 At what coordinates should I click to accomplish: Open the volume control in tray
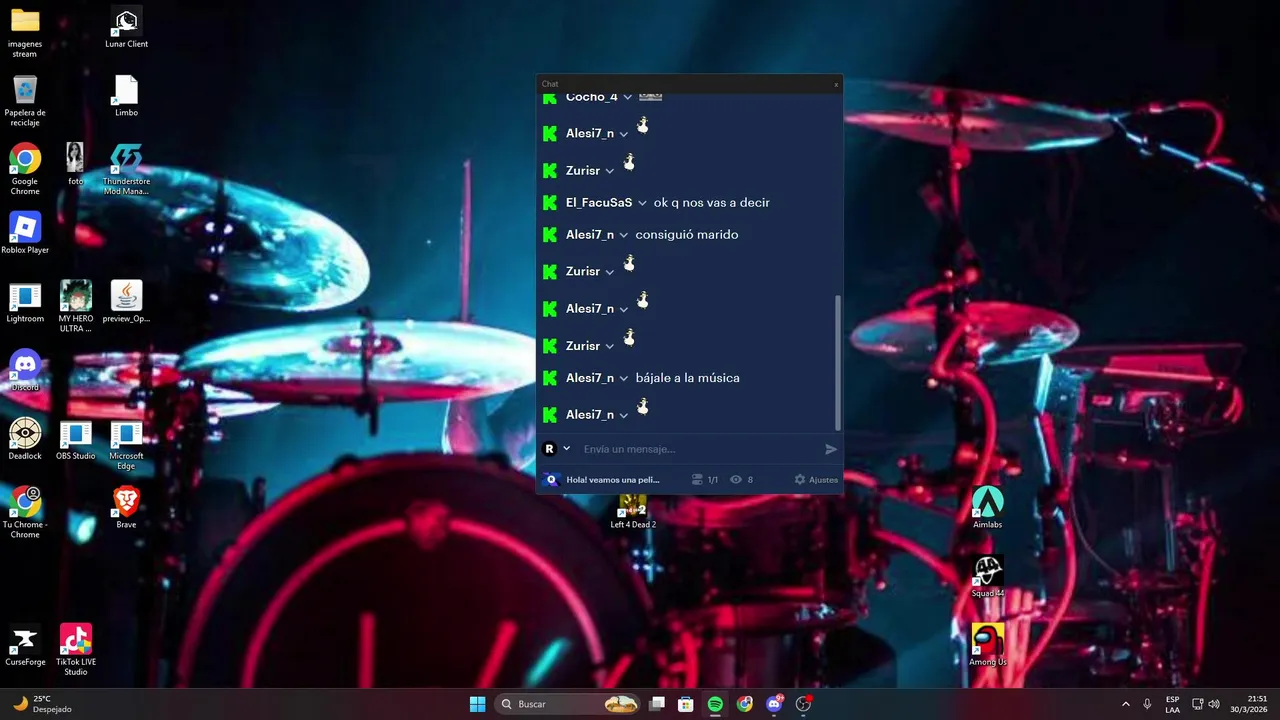point(1214,704)
